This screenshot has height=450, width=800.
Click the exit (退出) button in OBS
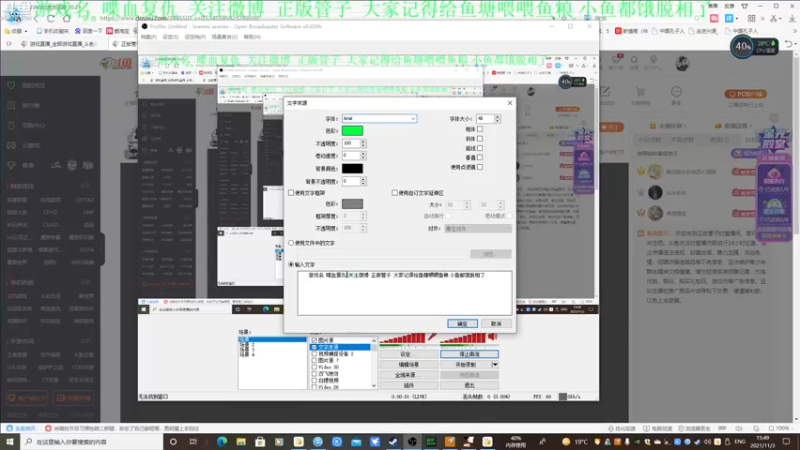click(x=469, y=386)
